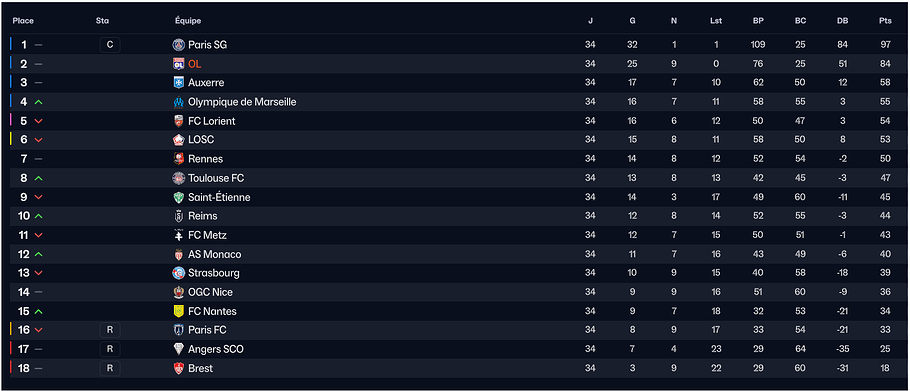Click the Brest club crest

pos(179,368)
